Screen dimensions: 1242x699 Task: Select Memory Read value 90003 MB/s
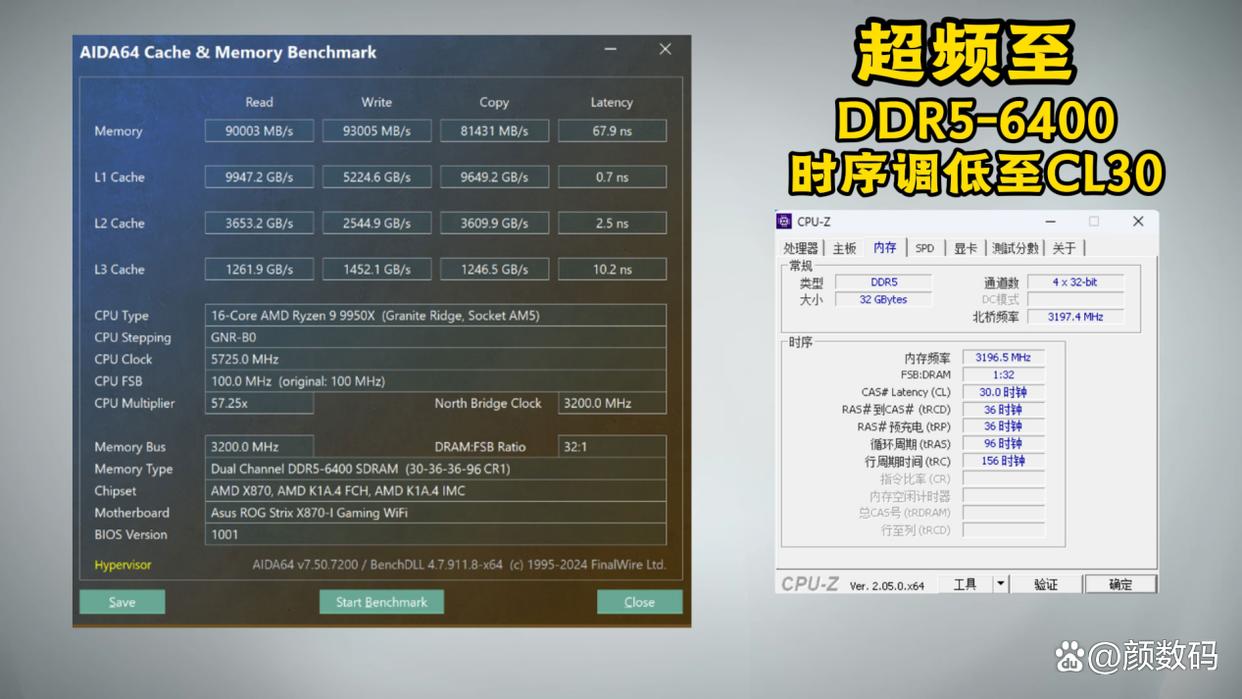259,131
